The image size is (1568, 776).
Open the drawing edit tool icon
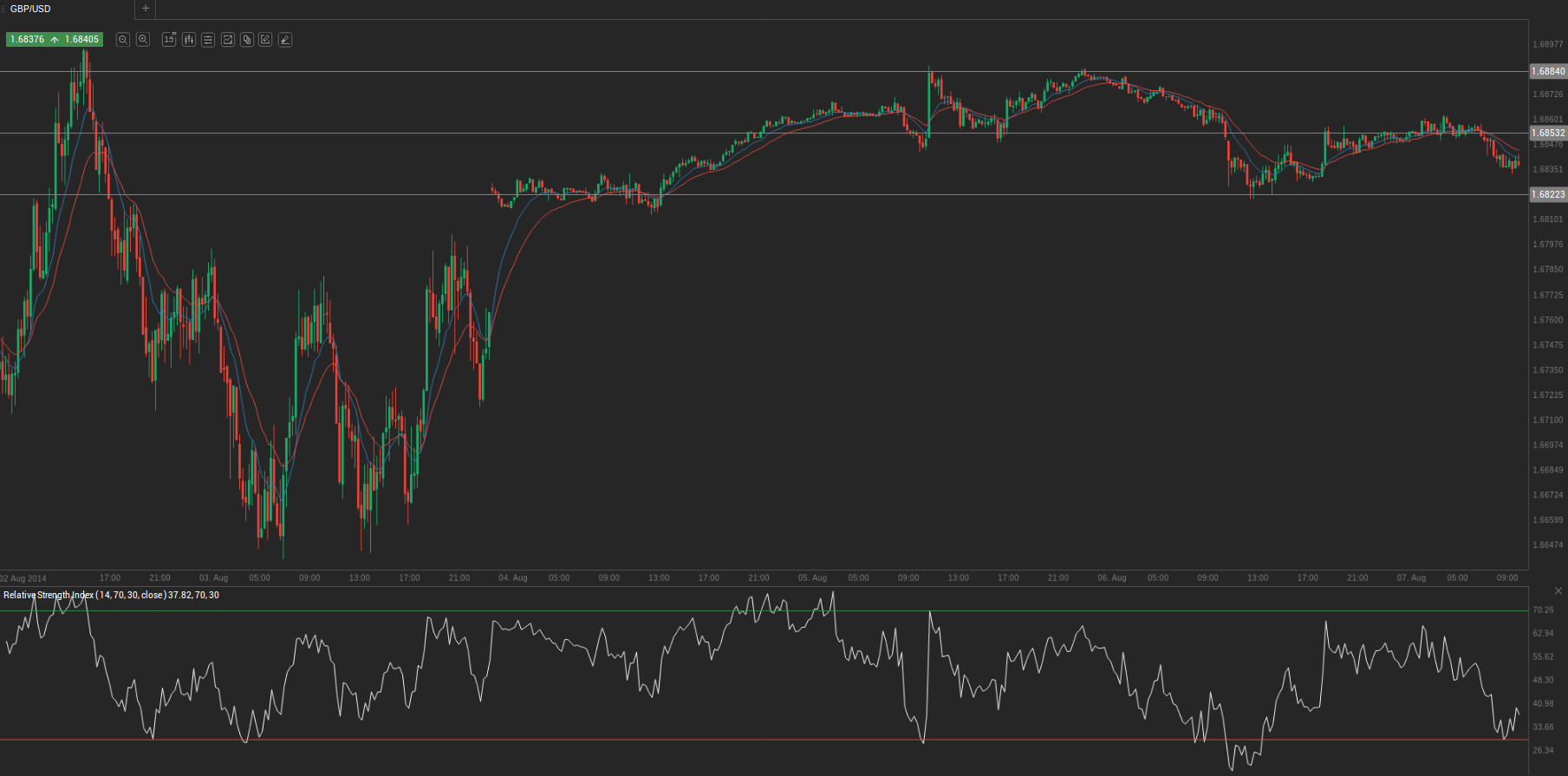click(265, 40)
